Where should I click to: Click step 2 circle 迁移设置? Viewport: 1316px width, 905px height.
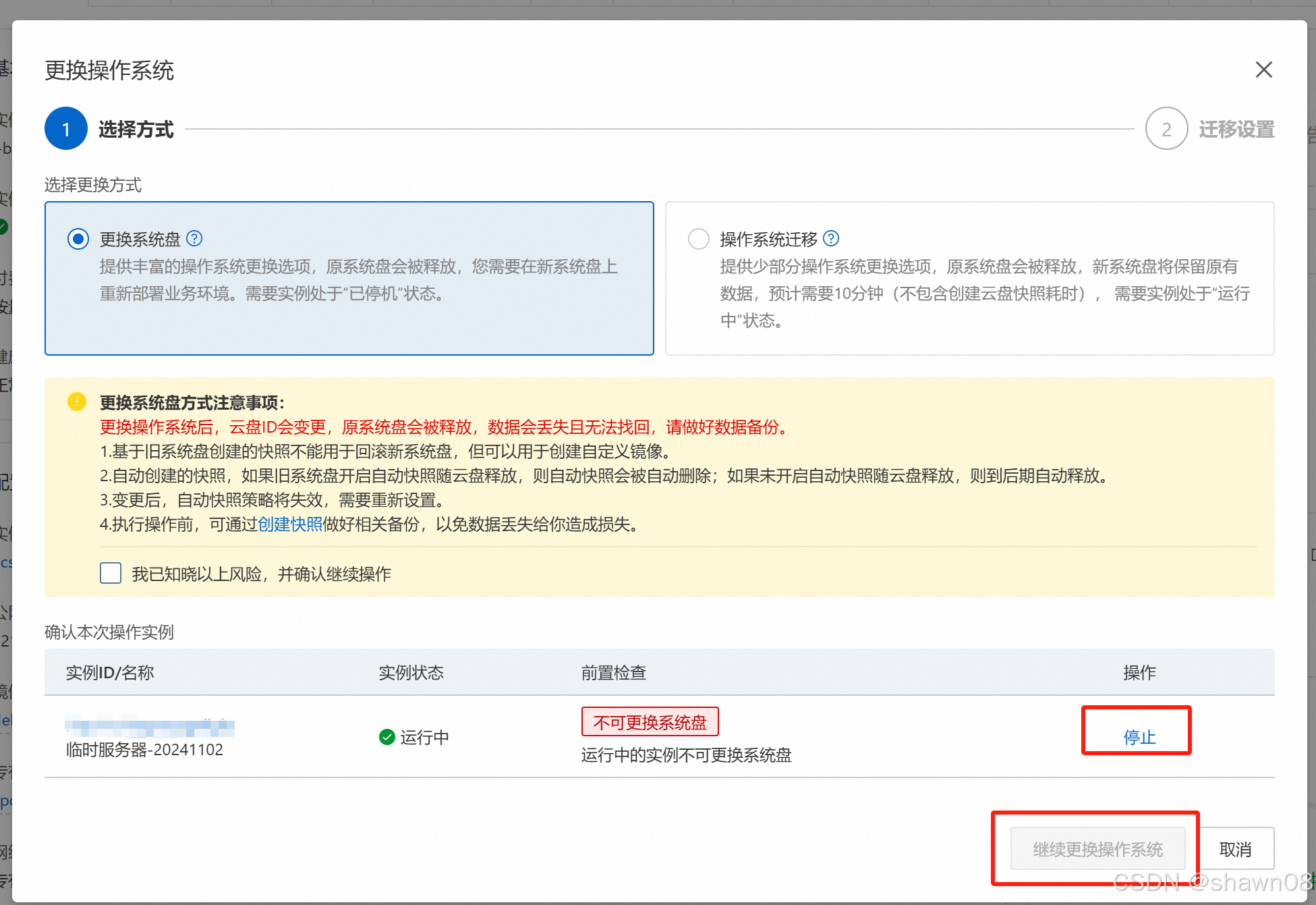pyautogui.click(x=1166, y=129)
